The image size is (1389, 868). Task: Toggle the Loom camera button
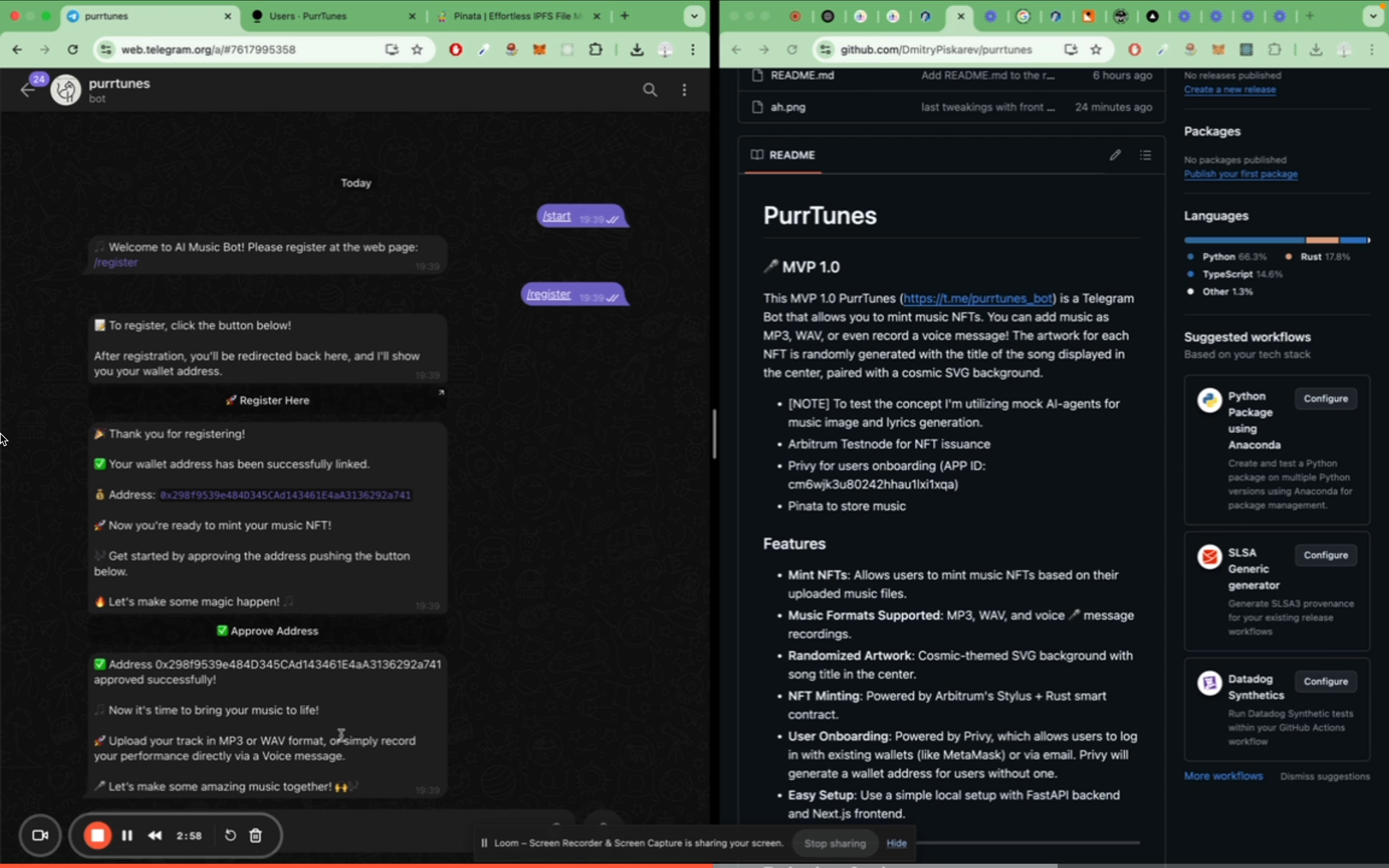(x=41, y=835)
